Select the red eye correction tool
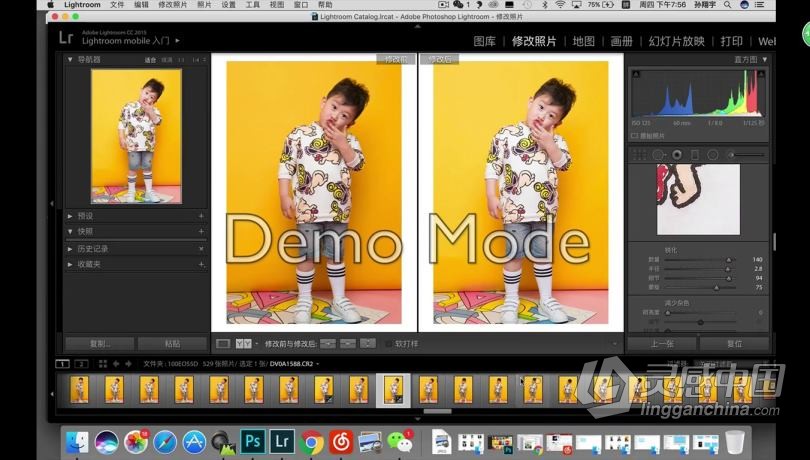 coord(677,155)
